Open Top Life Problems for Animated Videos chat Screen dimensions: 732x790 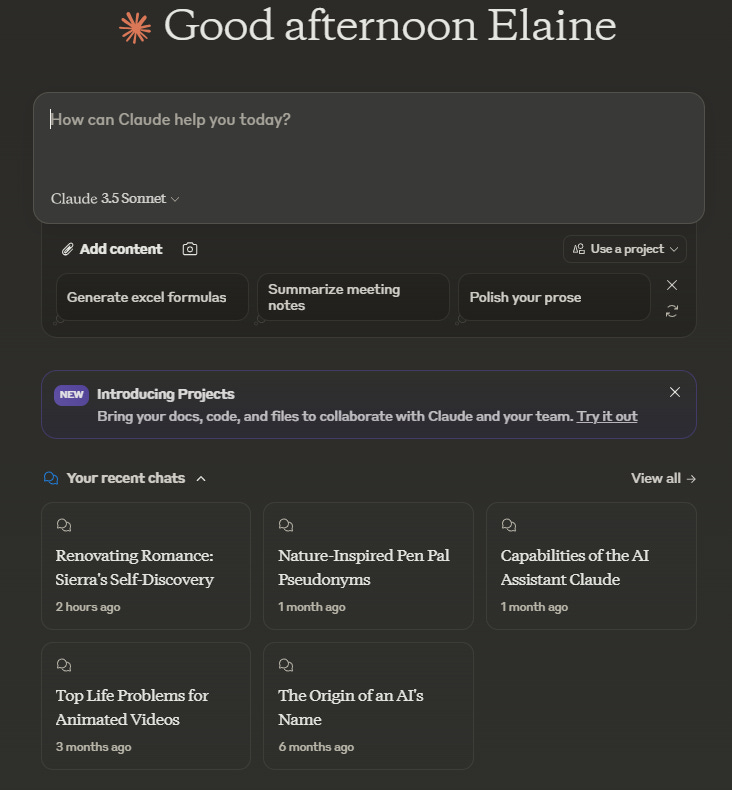146,706
